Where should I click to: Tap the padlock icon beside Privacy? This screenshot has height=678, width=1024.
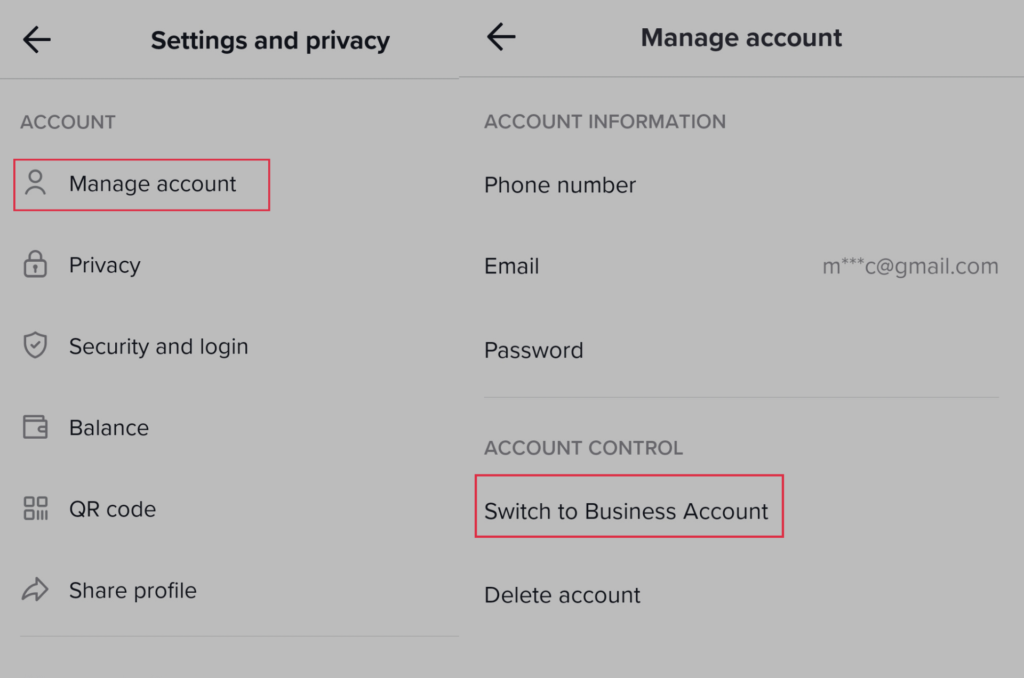[35, 264]
